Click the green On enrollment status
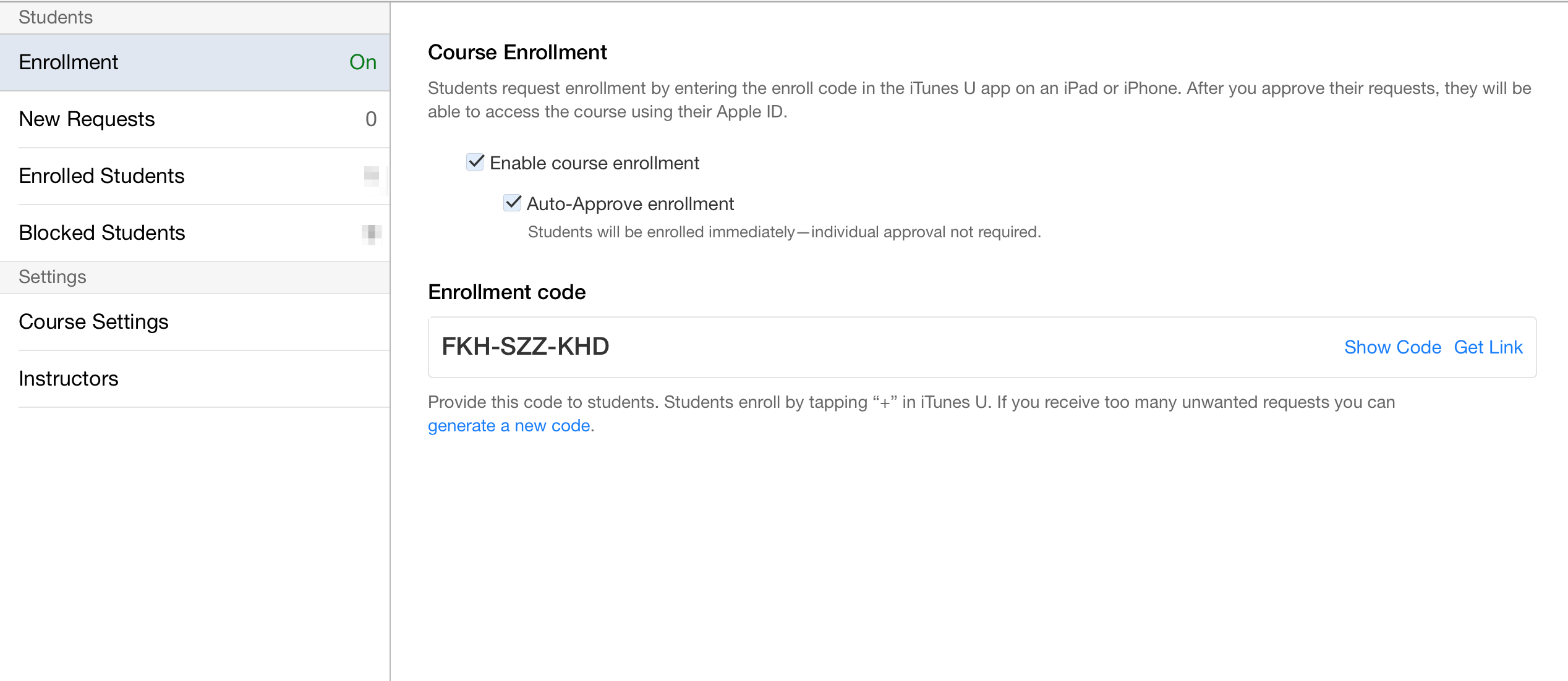Viewport: 1568px width, 681px height. (x=362, y=62)
